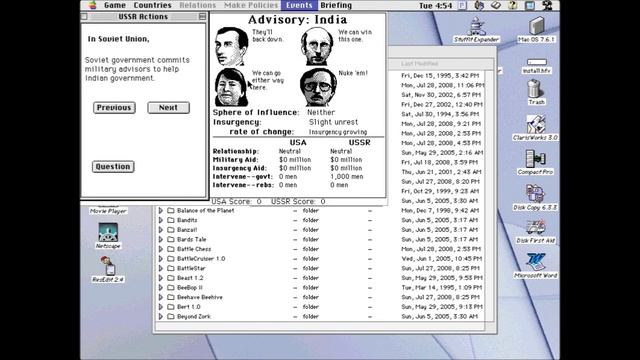Select the Microsoft Word icon
This screenshot has width=640, height=360.
[x=536, y=262]
